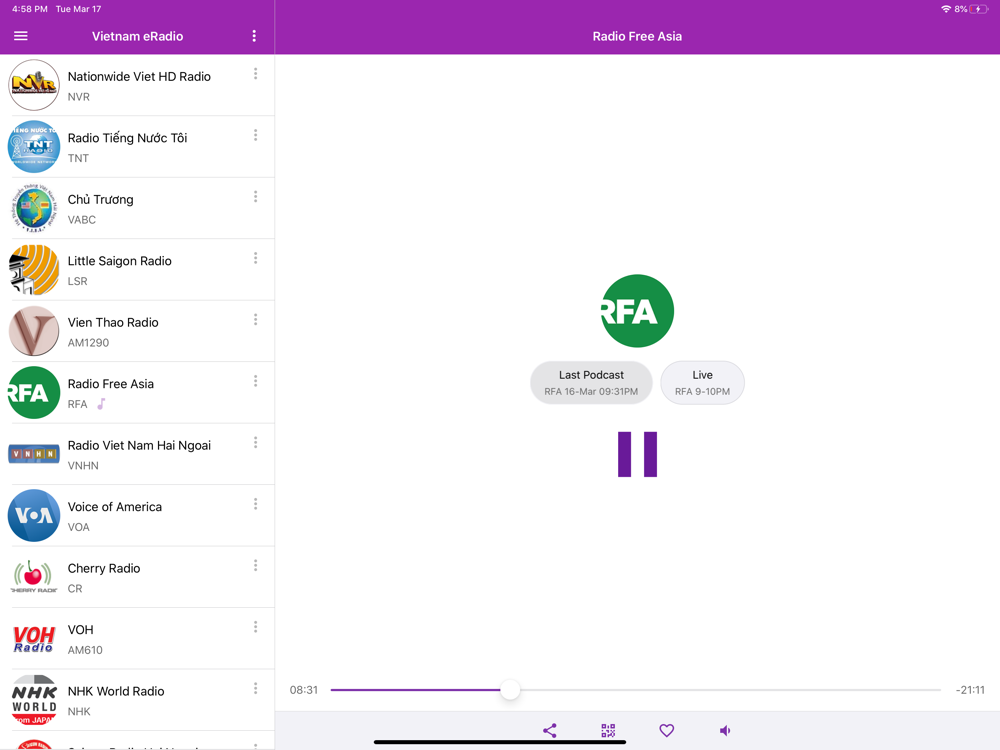This screenshot has width=1000, height=750.
Task: Open options for Nationwide Viet HD Radio
Action: pos(256,74)
